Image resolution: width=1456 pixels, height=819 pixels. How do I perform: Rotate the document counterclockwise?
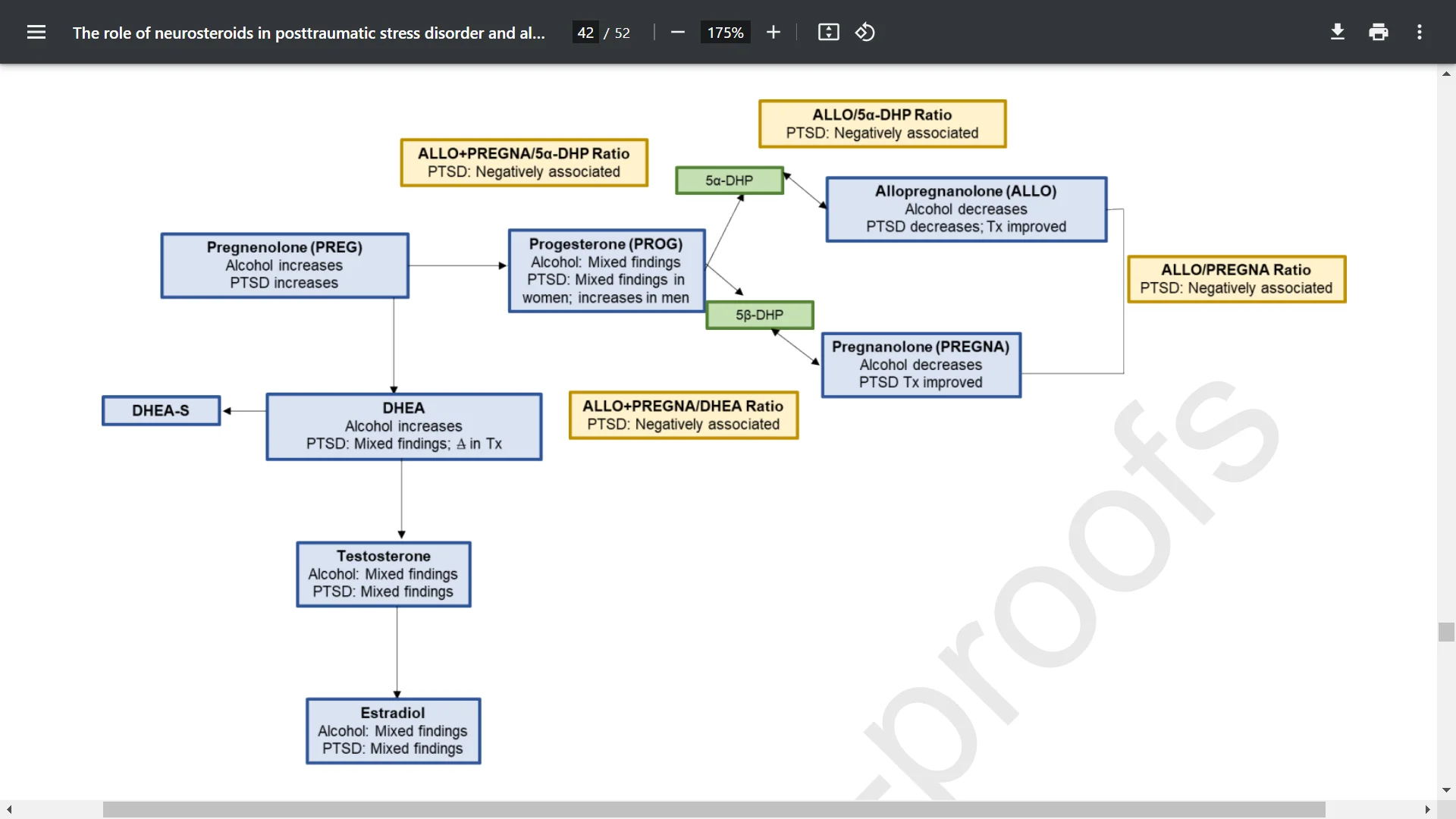click(x=865, y=32)
